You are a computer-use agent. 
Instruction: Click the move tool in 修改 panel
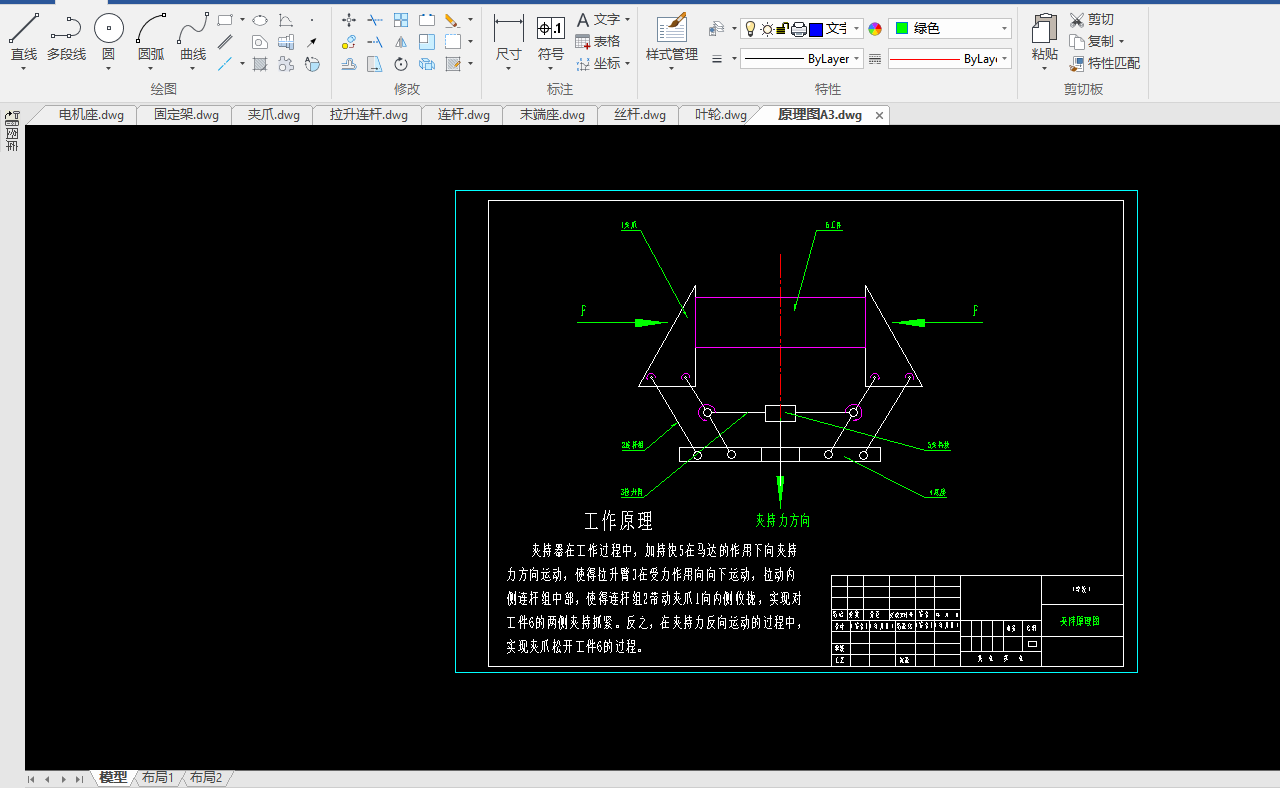pyautogui.click(x=349, y=20)
